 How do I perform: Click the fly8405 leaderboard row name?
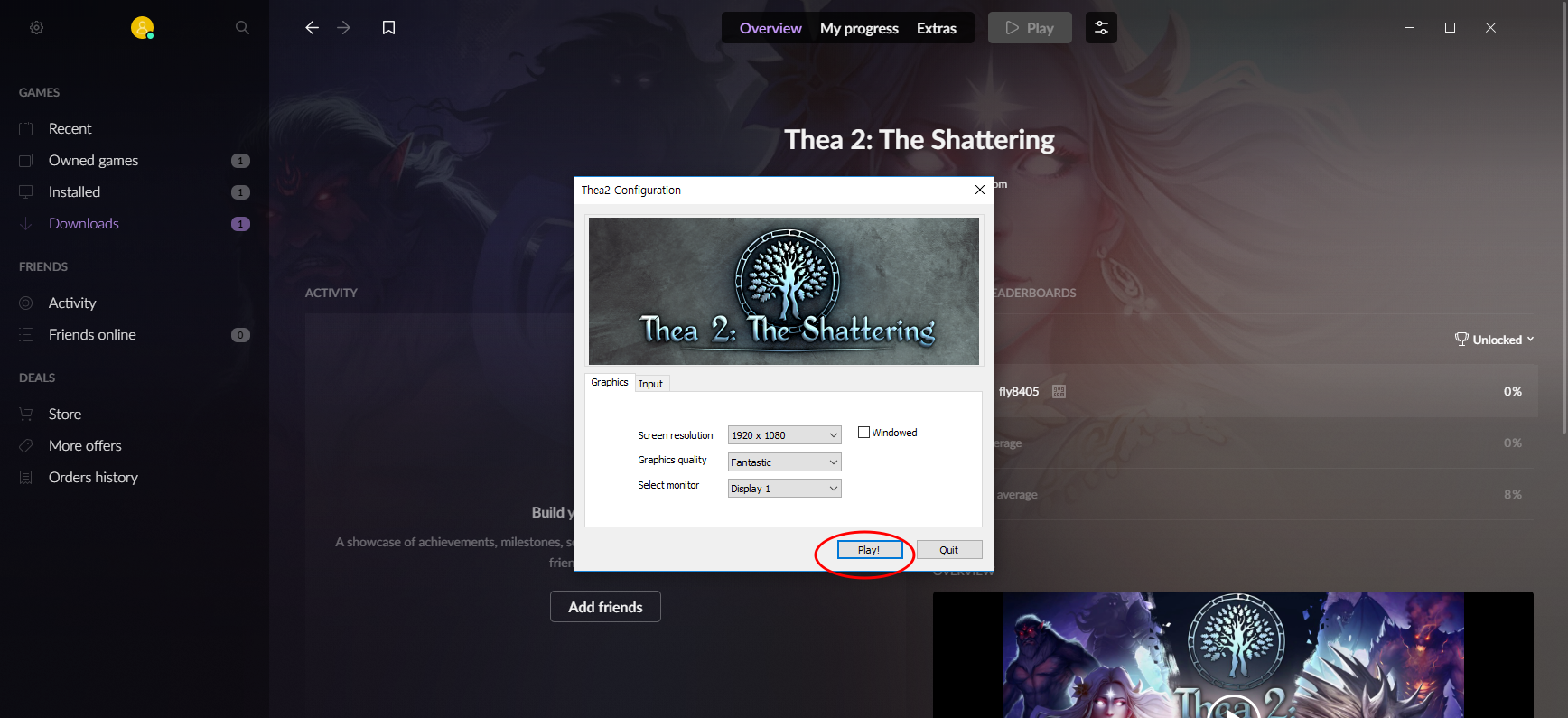pos(1019,392)
